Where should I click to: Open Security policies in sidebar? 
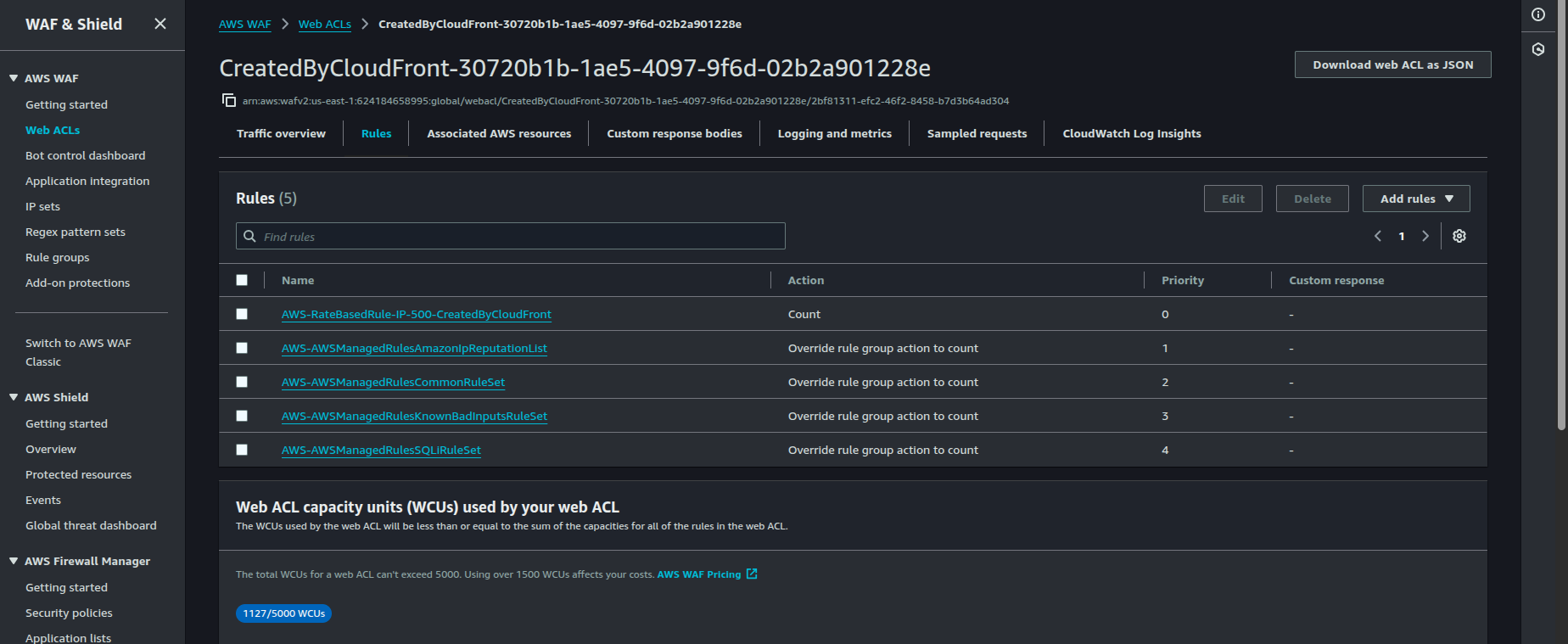(x=69, y=613)
